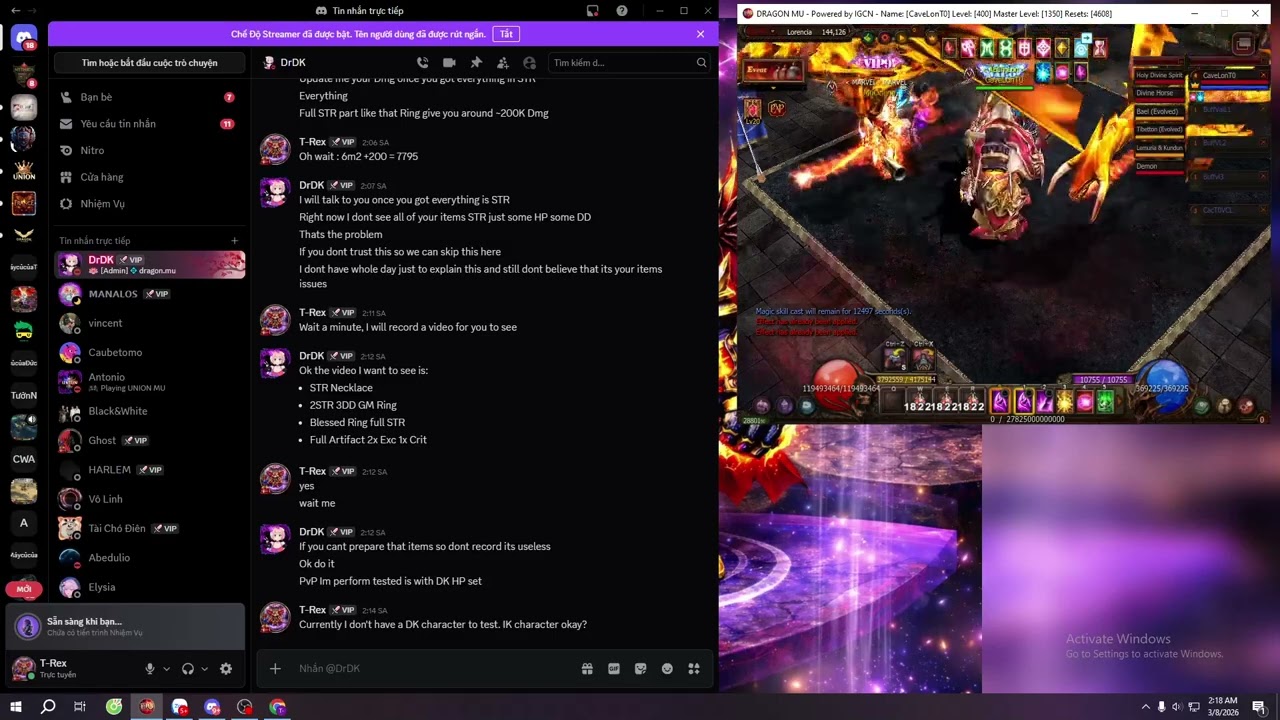Dismiss the Streamer Mode banner
The image size is (1280, 720).
700,34
